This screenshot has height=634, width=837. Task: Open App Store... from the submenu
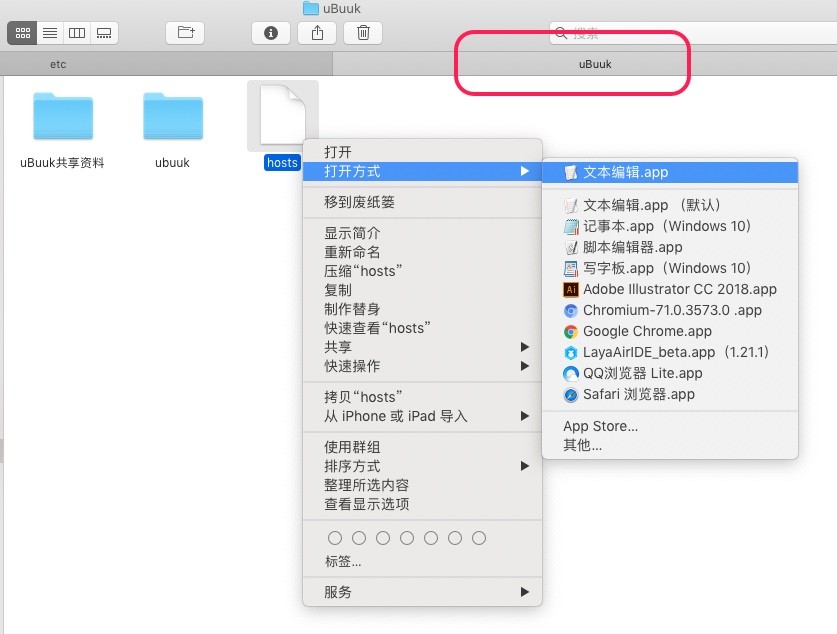pyautogui.click(x=600, y=426)
